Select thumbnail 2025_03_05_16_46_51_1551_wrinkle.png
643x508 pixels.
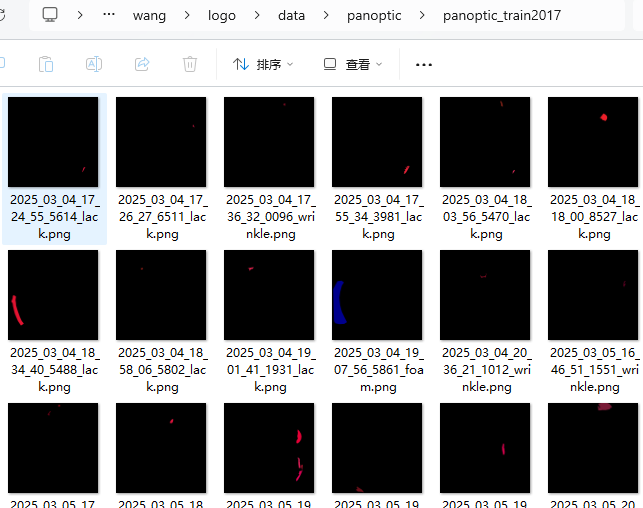593,295
